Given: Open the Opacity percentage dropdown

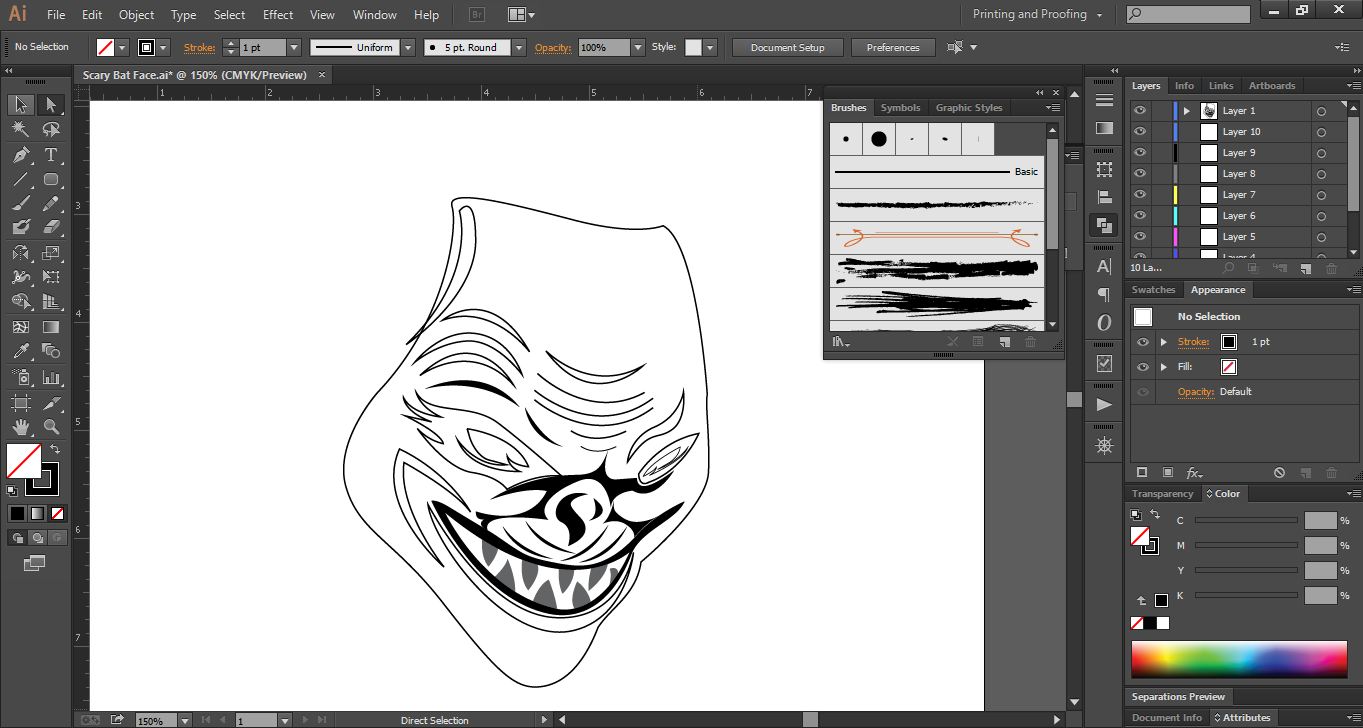Looking at the screenshot, I should [637, 48].
